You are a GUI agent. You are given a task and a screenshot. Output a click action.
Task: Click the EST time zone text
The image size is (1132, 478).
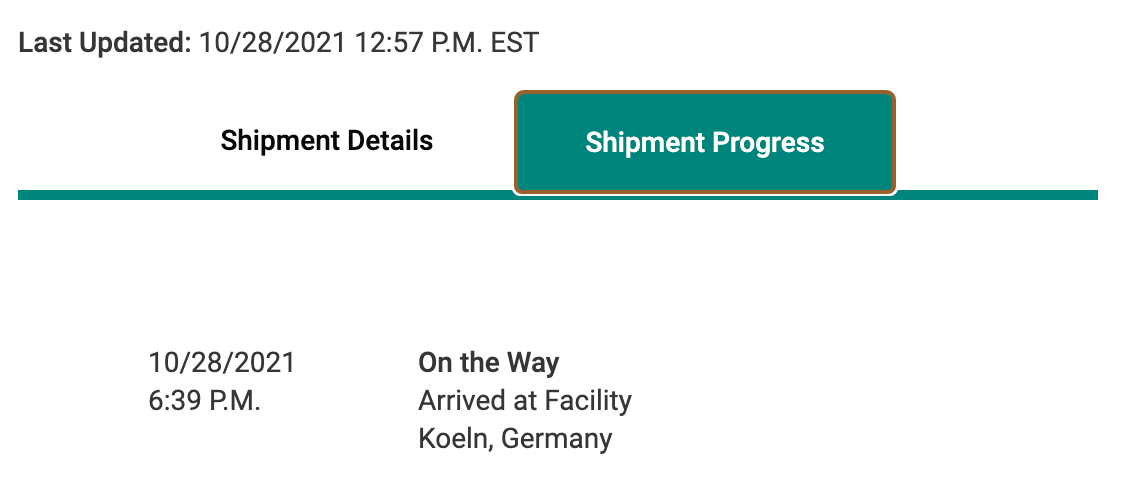point(514,43)
